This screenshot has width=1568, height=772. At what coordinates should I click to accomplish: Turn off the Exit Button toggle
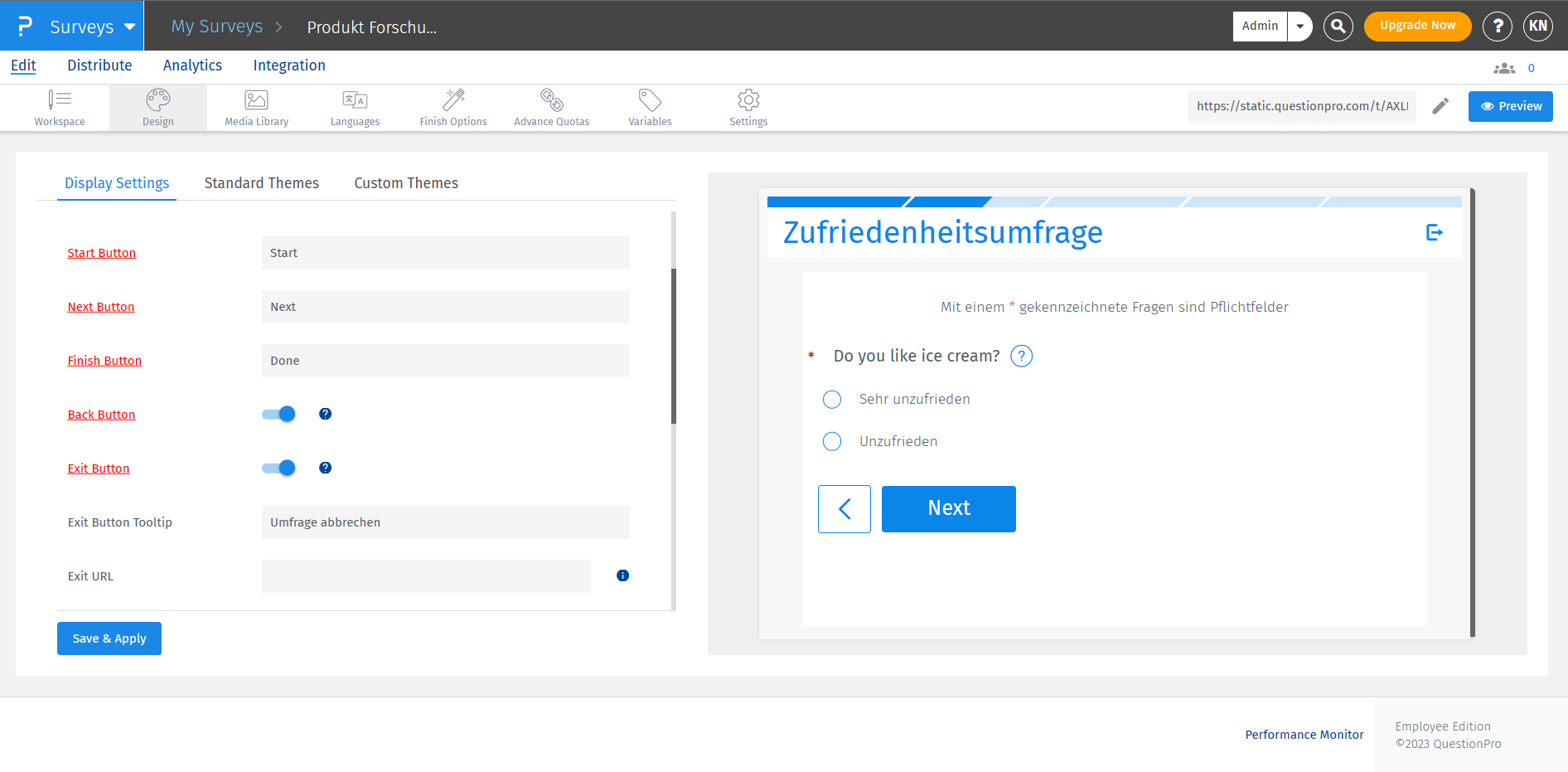278,468
